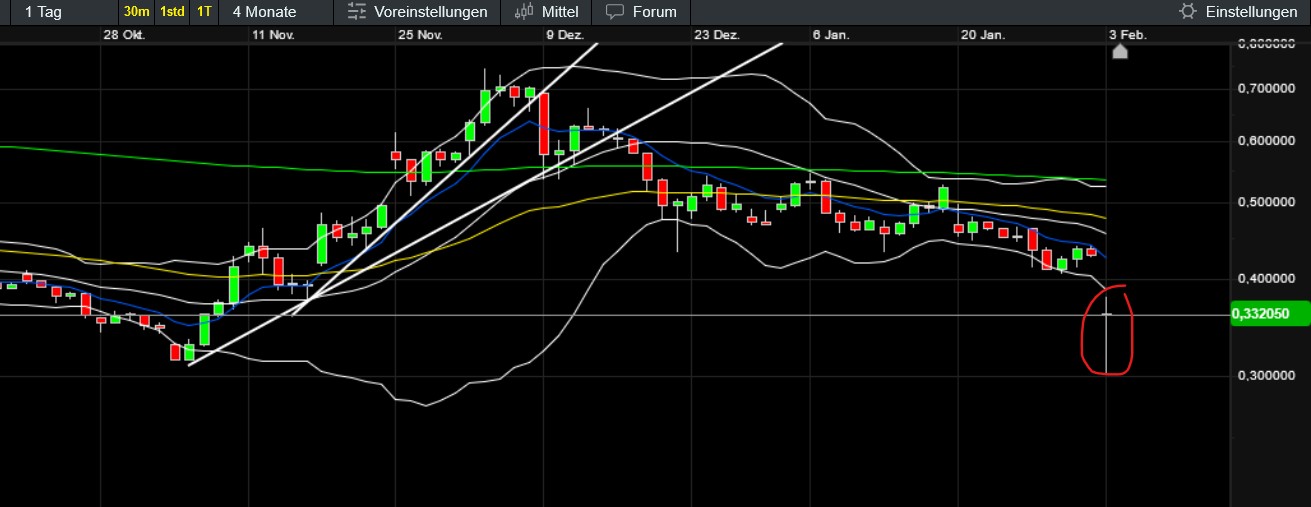The image size is (1311, 507).
Task: Select the 30m quick interval
Action: coord(136,12)
